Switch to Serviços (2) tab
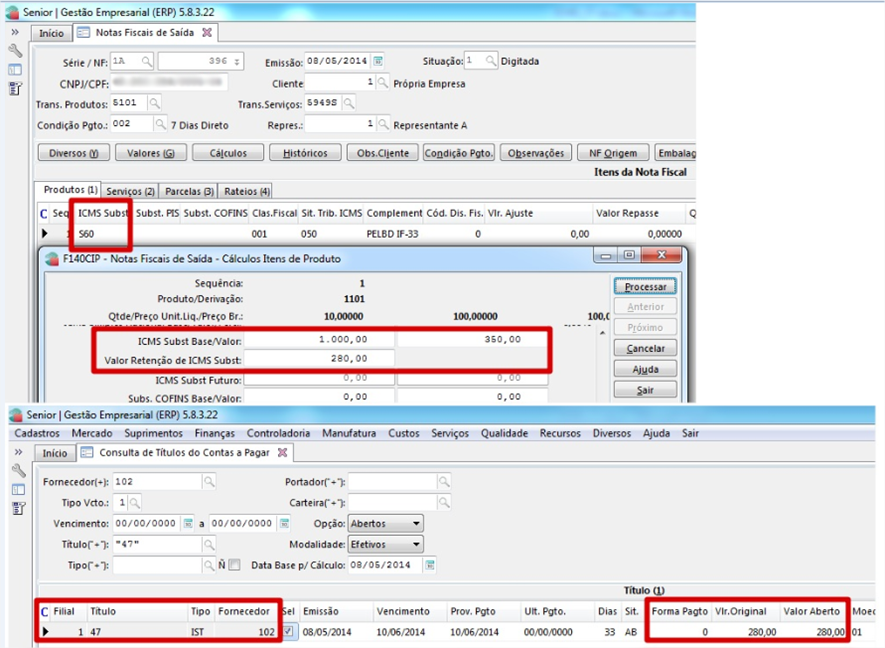The height and width of the screenshot is (648, 885). point(130,191)
